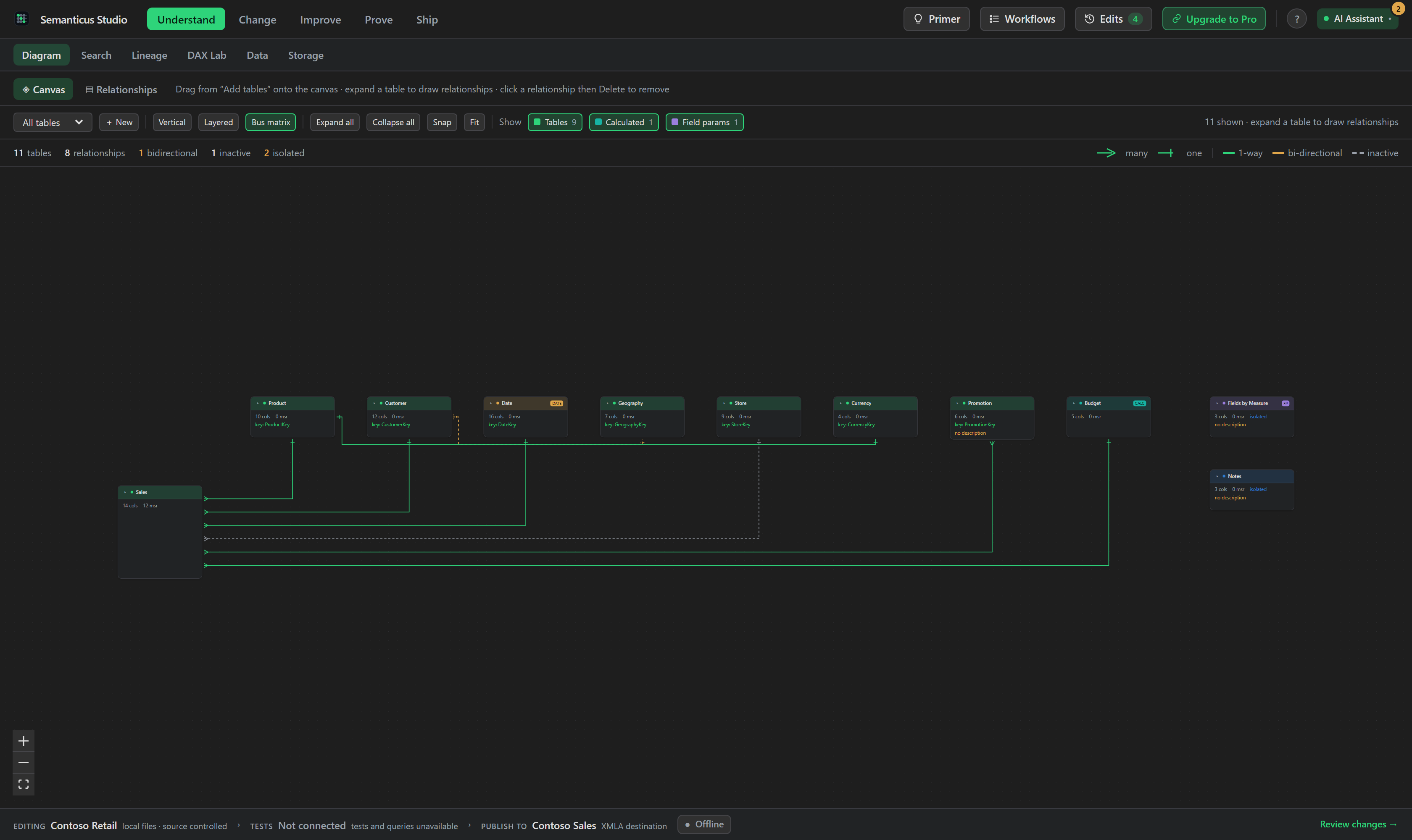The height and width of the screenshot is (840, 1412).
Task: Expand the Budget table card
Action: pyautogui.click(x=1074, y=404)
